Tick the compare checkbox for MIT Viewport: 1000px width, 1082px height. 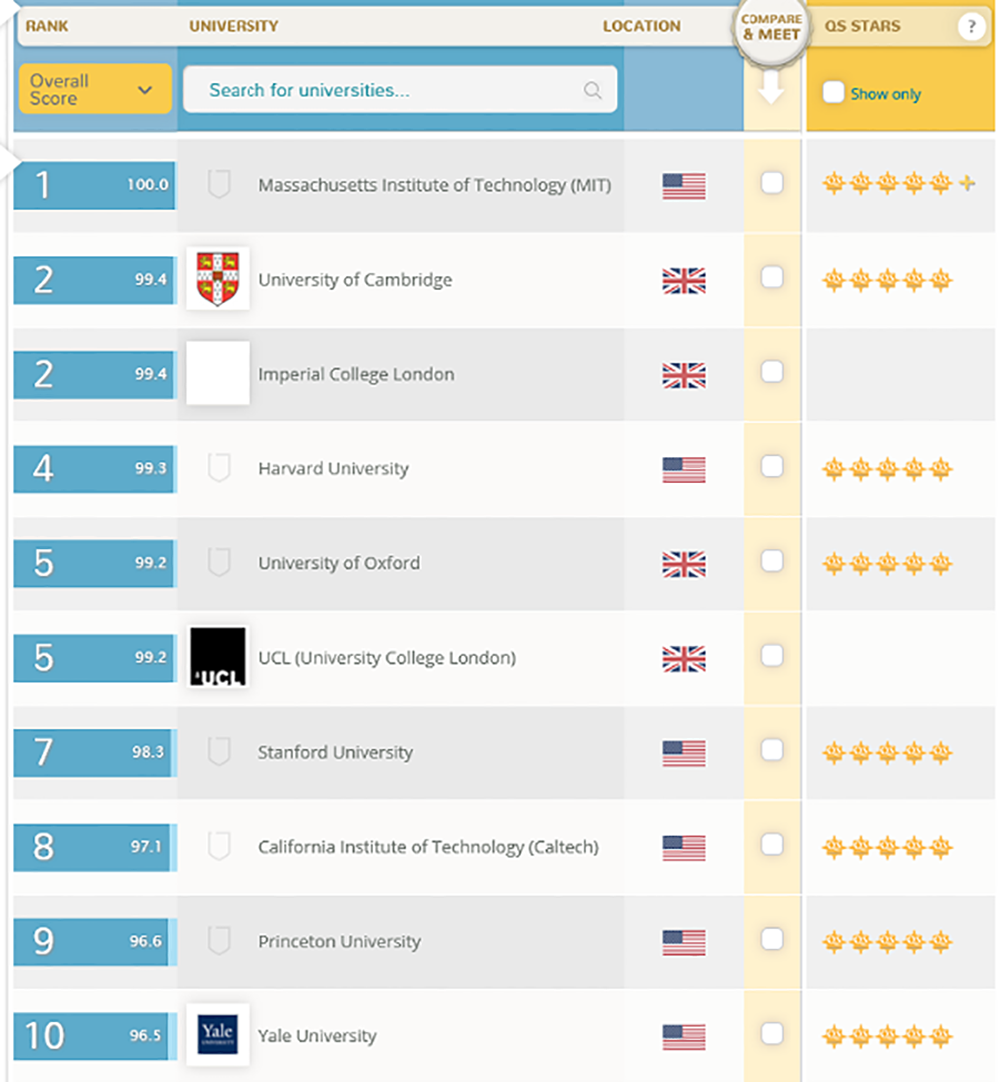coord(772,183)
